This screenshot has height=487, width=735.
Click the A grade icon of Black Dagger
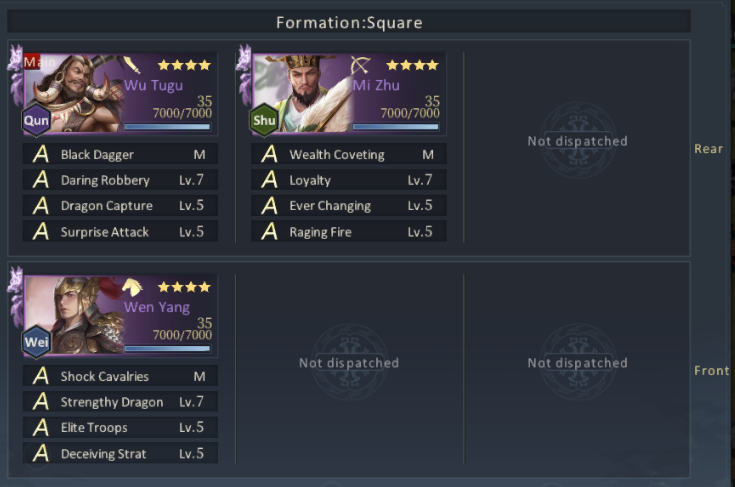[x=41, y=154]
